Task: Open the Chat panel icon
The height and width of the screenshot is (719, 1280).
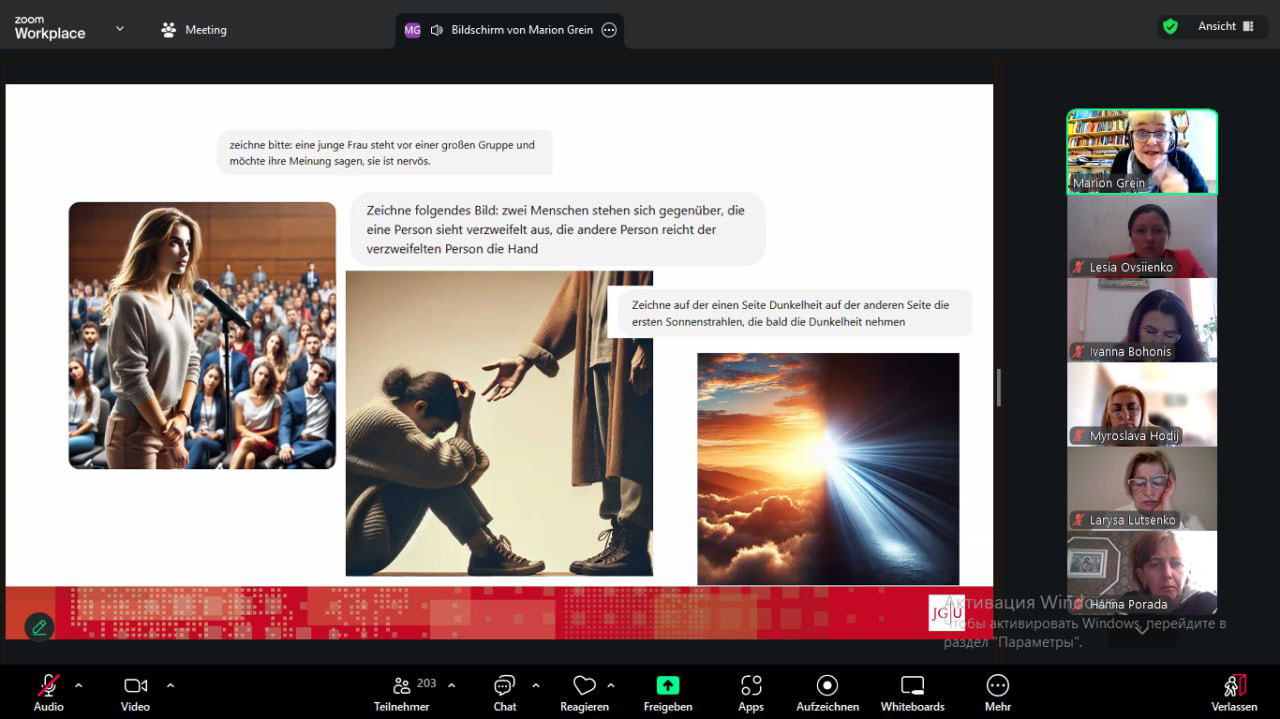Action: coord(504,686)
